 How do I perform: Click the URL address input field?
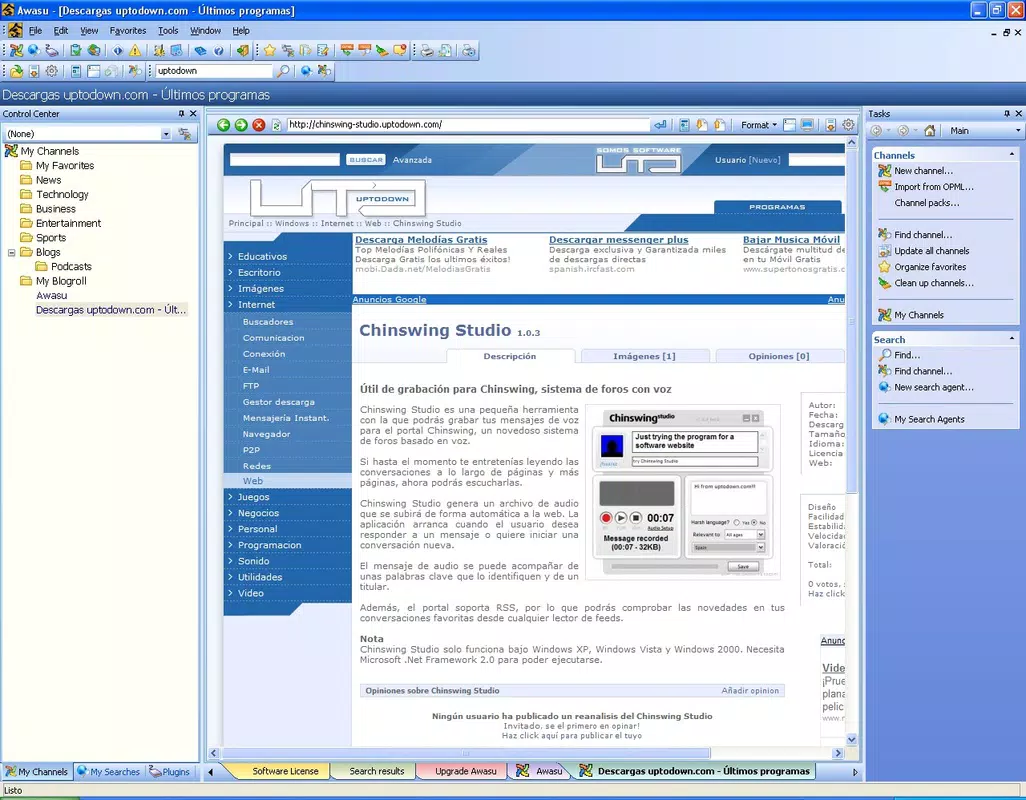point(467,125)
